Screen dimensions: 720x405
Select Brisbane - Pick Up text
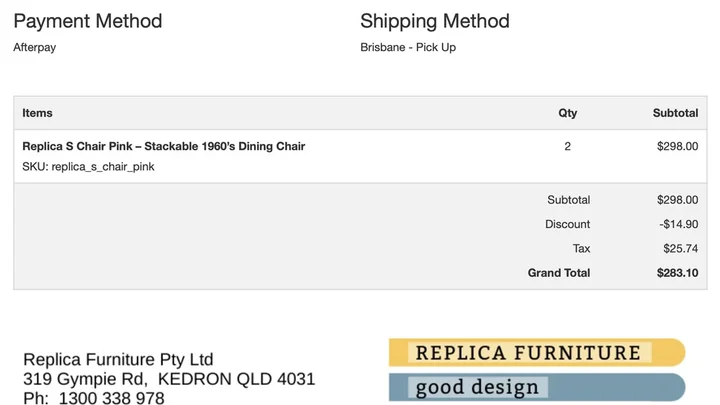[x=408, y=47]
